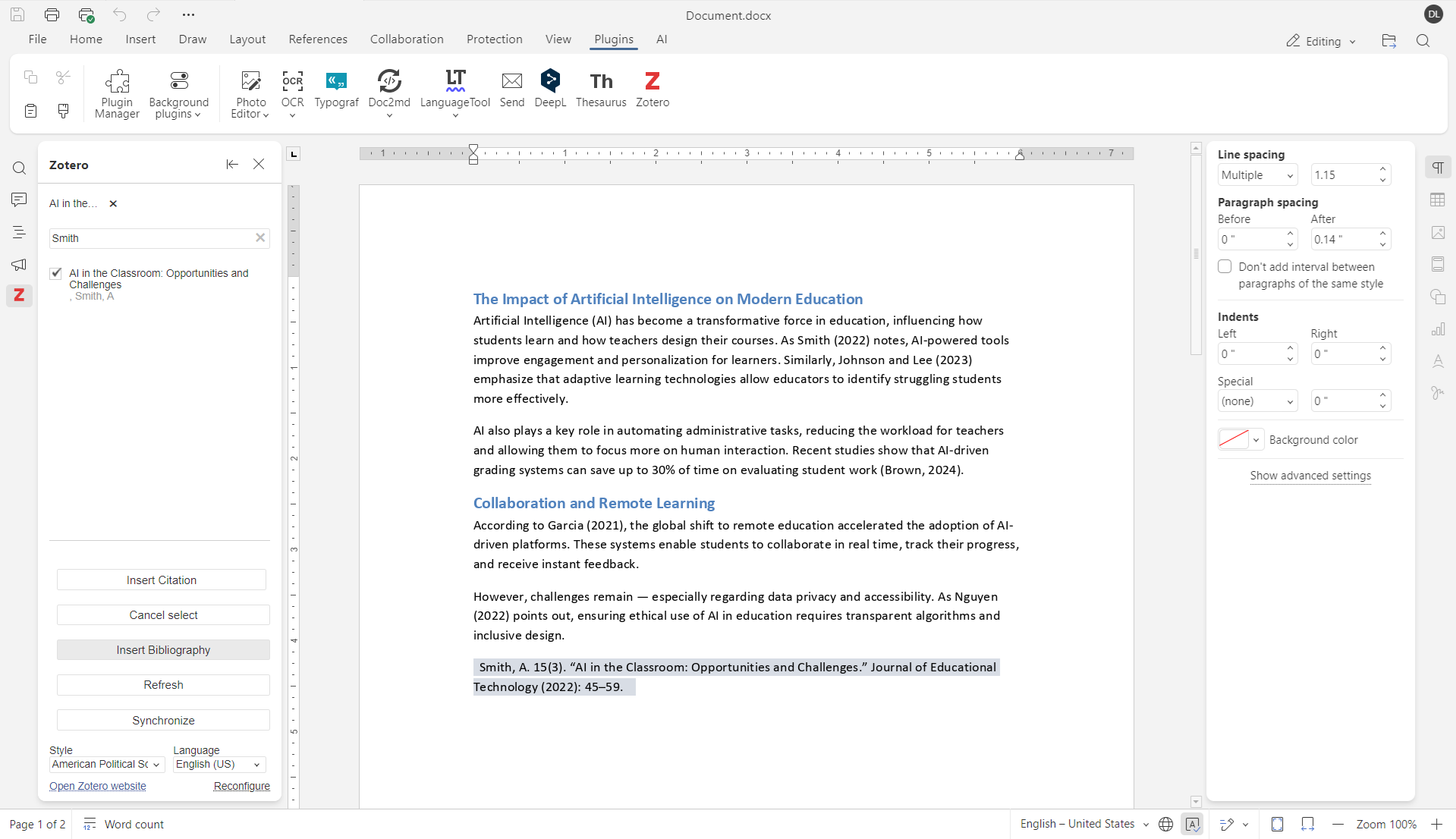Launch the Thesaurus plugin
1456x839 pixels.
(600, 90)
